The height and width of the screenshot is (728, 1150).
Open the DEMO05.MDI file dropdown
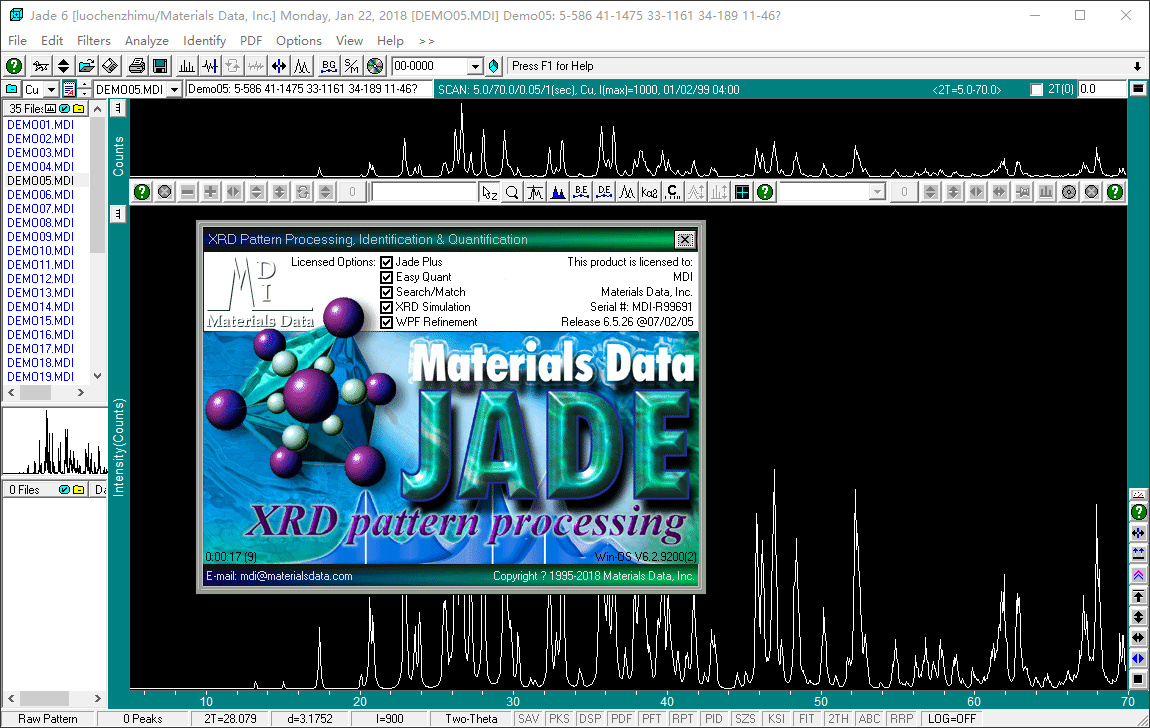click(175, 89)
